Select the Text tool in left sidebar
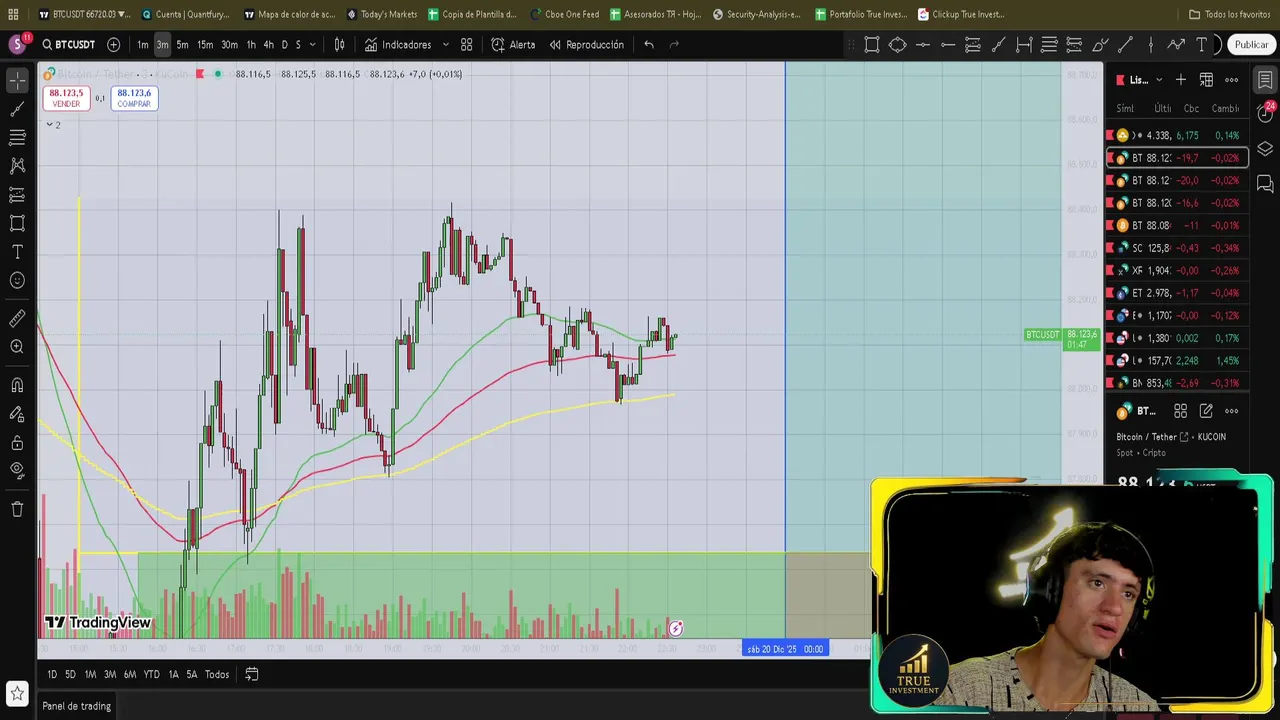Viewport: 1280px width, 720px height. [x=17, y=252]
